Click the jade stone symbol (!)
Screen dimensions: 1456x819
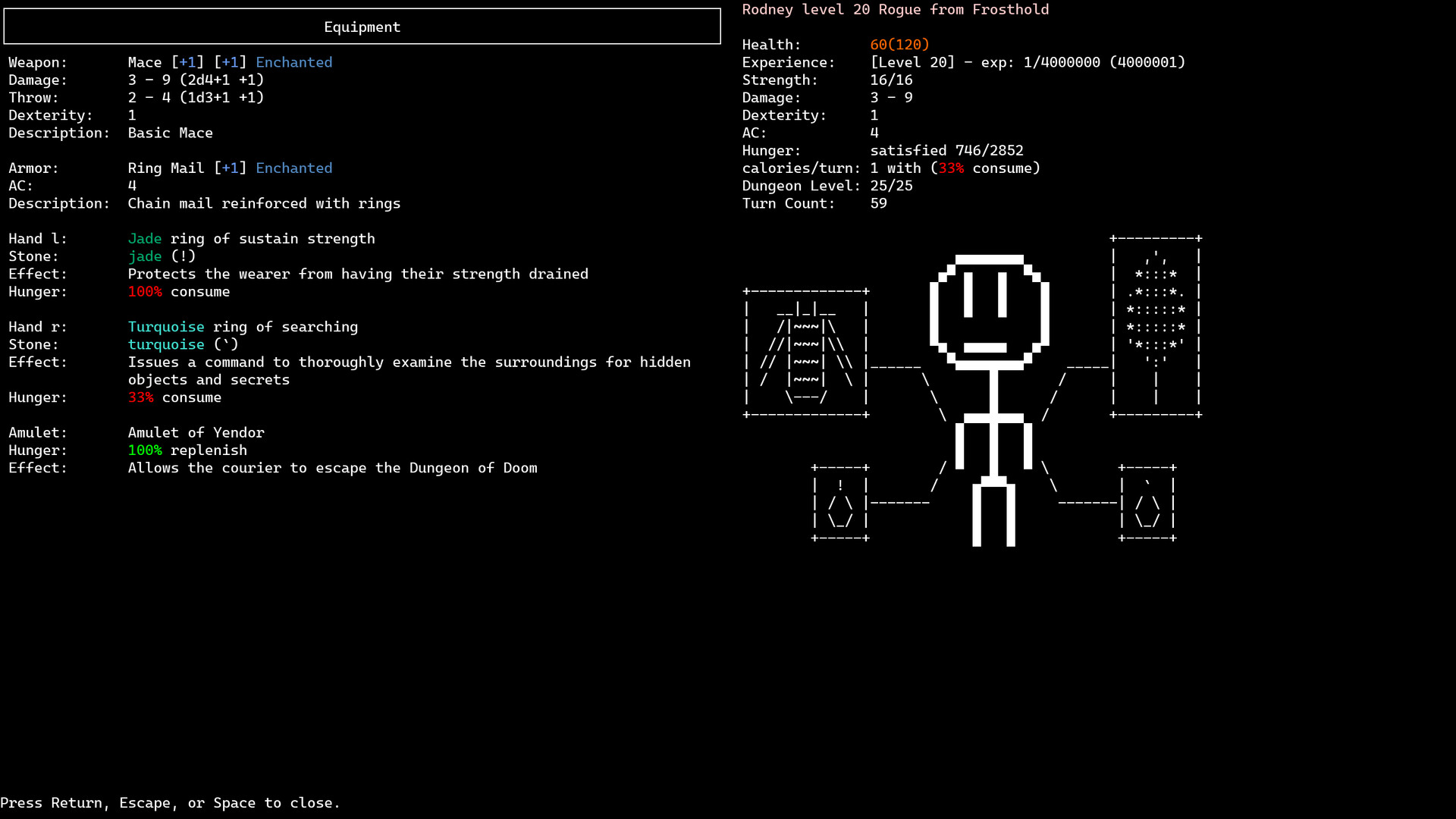pos(183,256)
